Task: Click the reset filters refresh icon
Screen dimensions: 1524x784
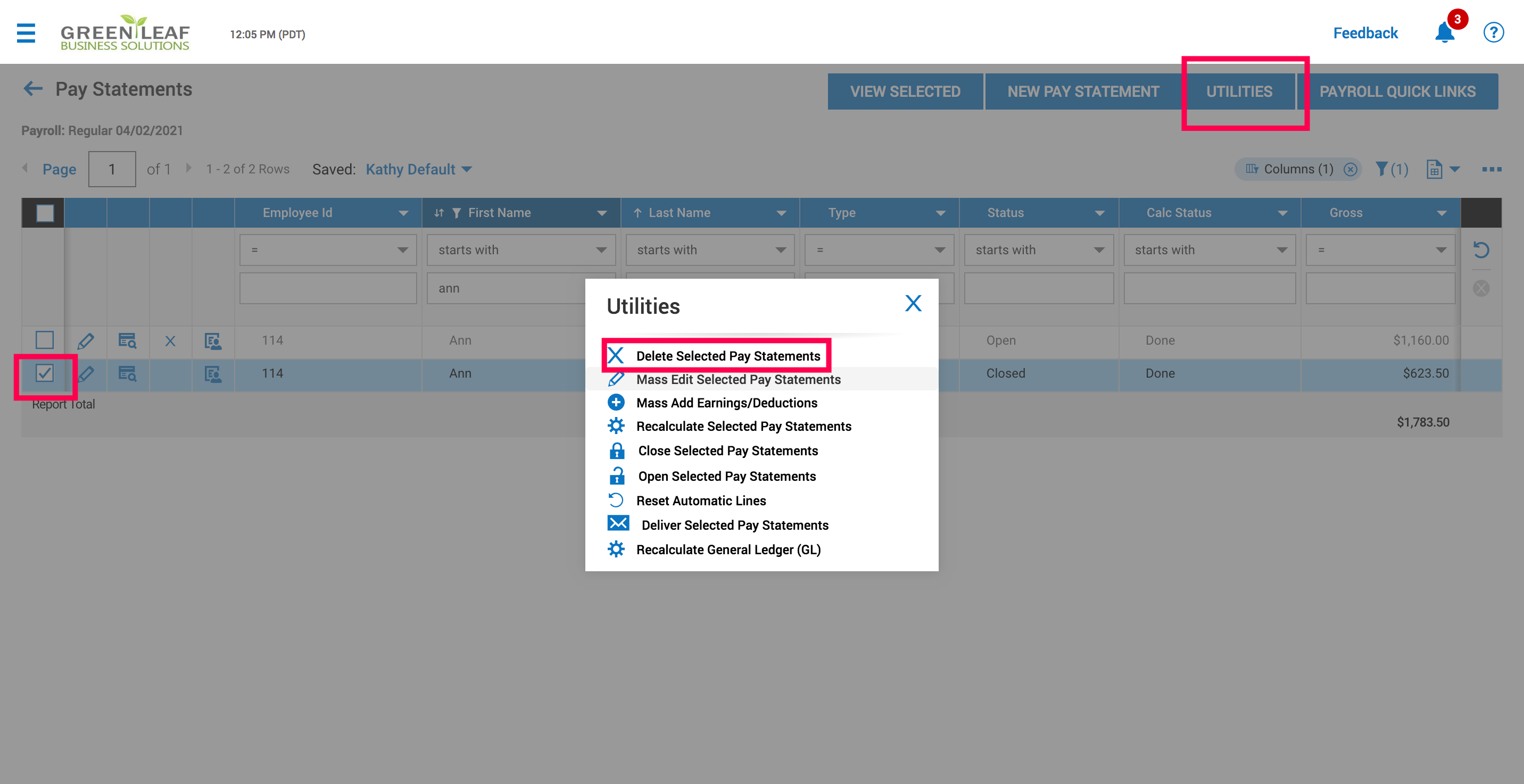Action: click(1481, 250)
